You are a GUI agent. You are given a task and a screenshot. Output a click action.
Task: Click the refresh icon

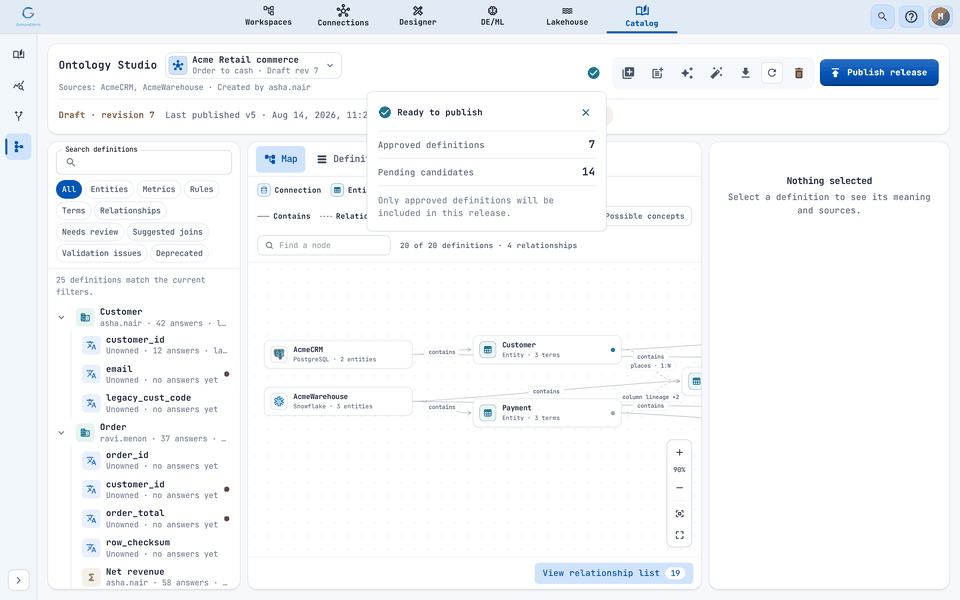tap(772, 73)
